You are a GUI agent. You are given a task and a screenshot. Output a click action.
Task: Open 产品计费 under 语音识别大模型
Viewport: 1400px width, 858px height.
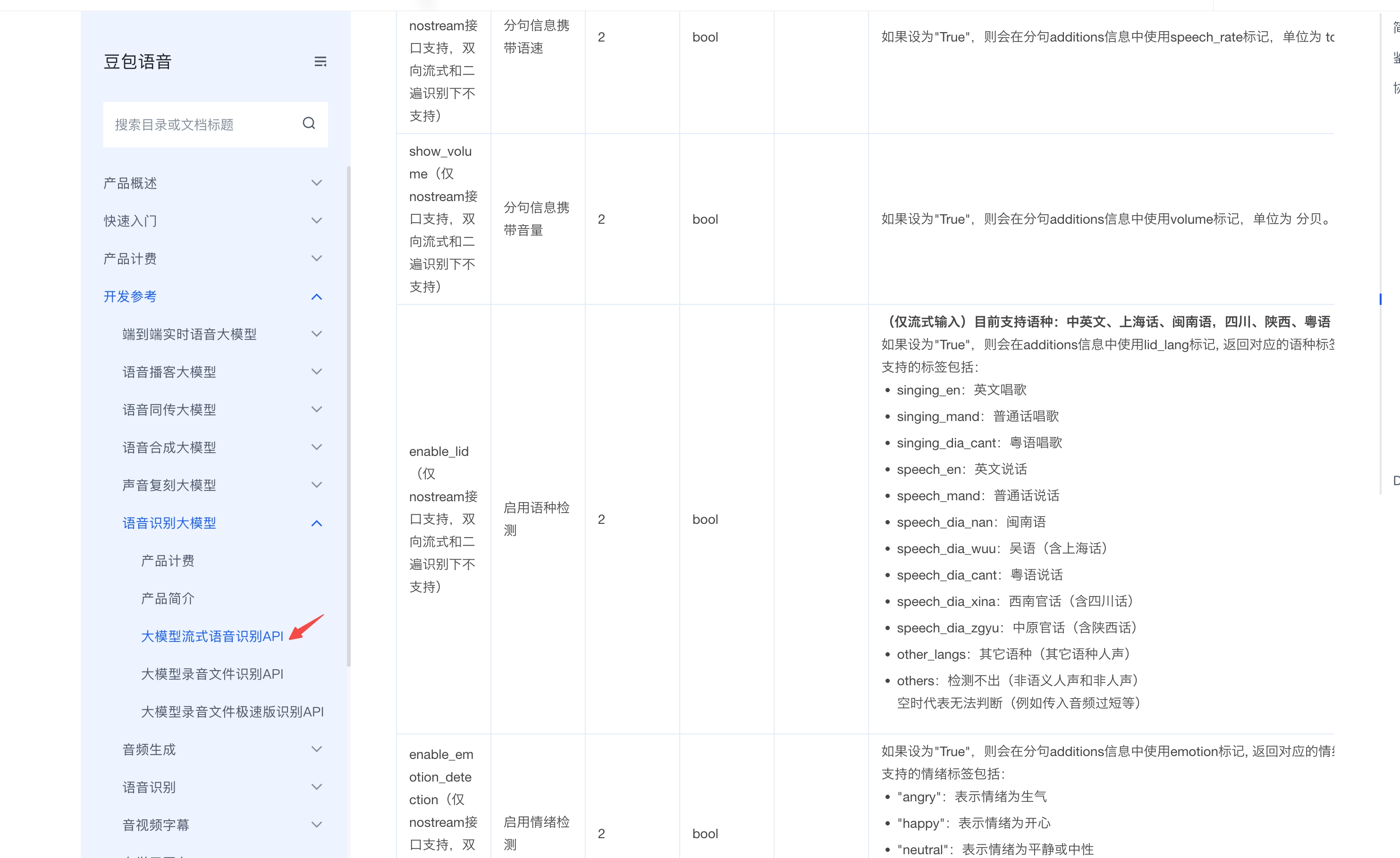point(168,561)
